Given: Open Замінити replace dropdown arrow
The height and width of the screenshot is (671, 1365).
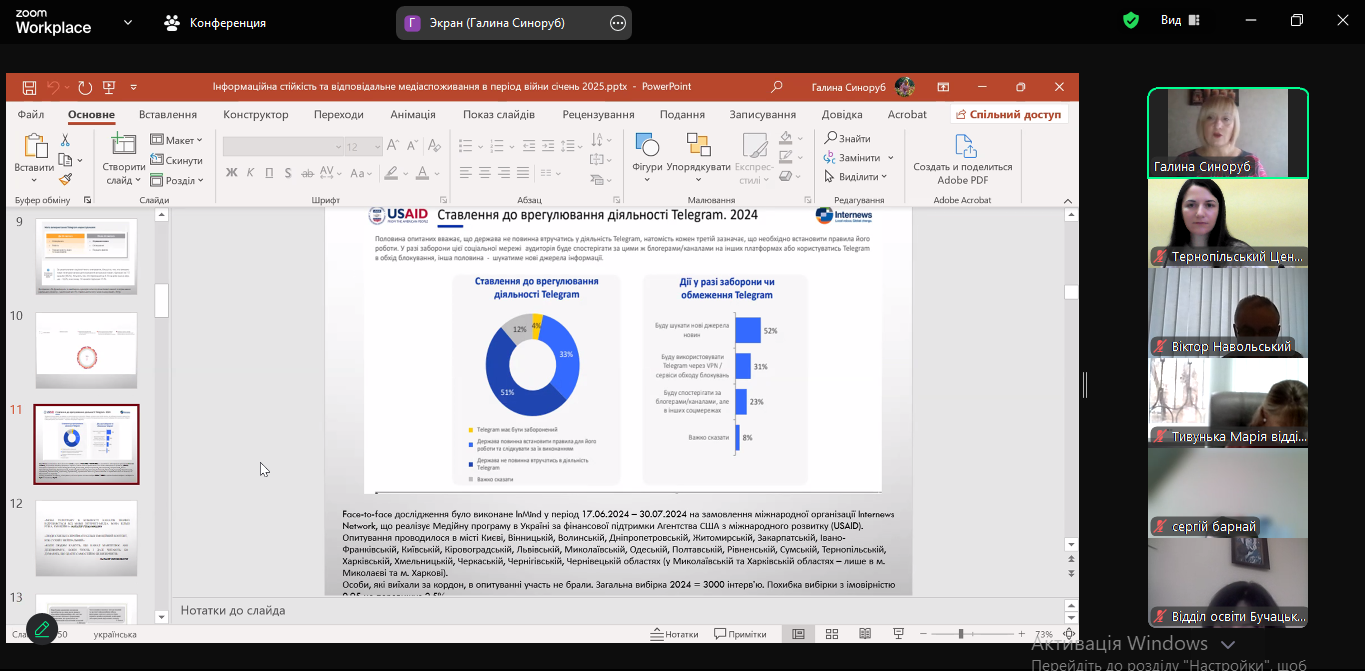Looking at the screenshot, I should tap(890, 158).
